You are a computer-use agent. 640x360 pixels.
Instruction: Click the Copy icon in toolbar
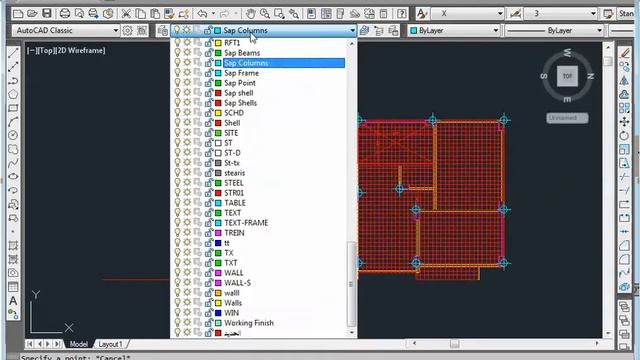[x=141, y=14]
